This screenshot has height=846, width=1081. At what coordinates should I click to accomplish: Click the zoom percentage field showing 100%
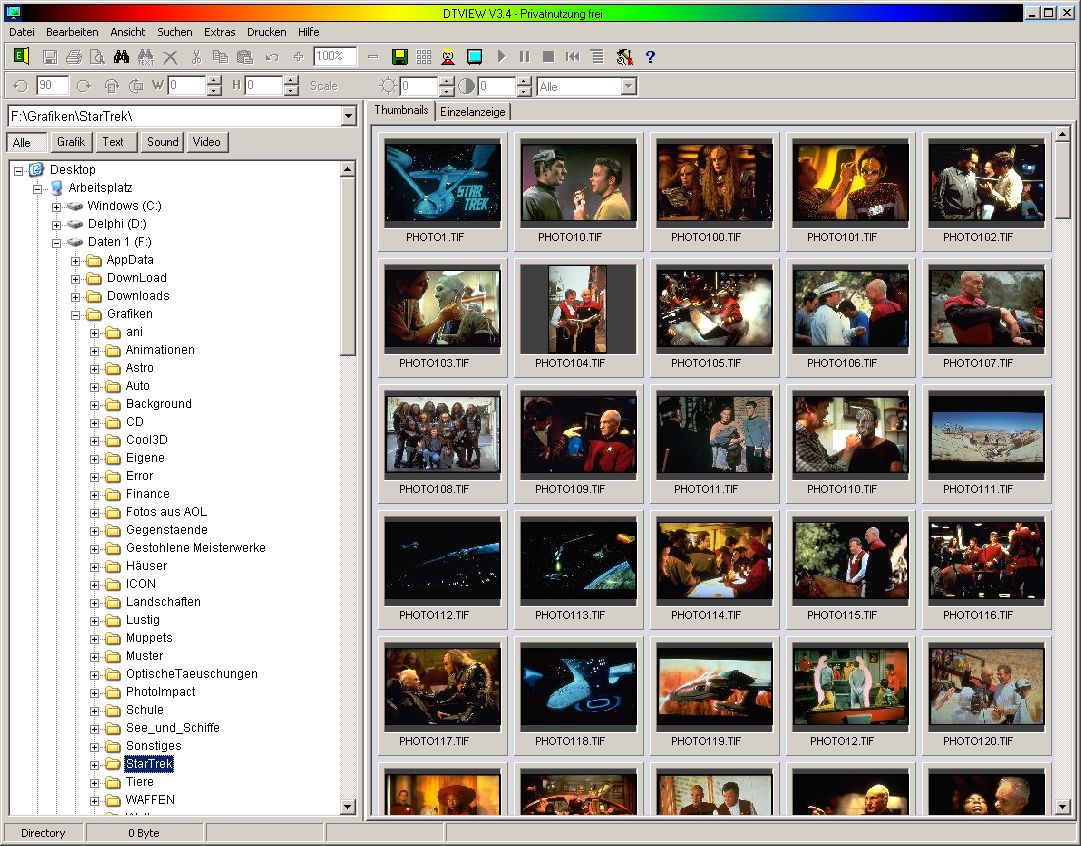coord(335,57)
